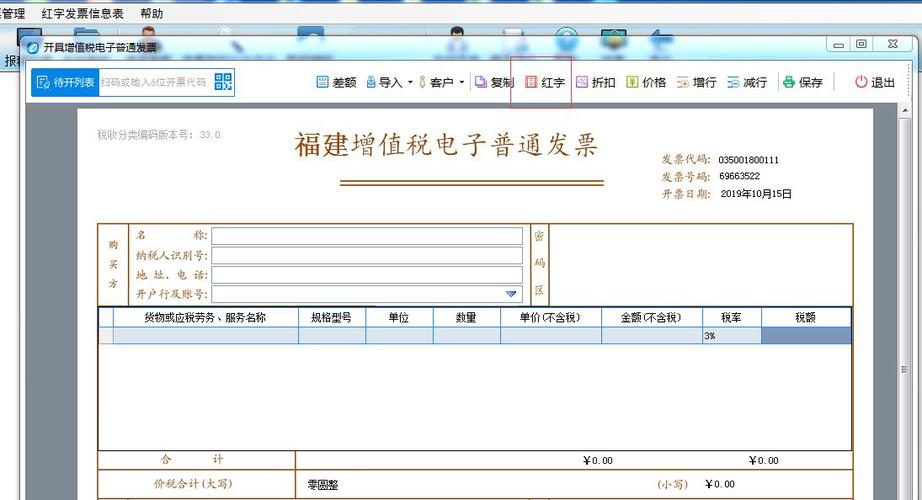Click the 导入 import button
922x500 pixels.
(x=385, y=82)
